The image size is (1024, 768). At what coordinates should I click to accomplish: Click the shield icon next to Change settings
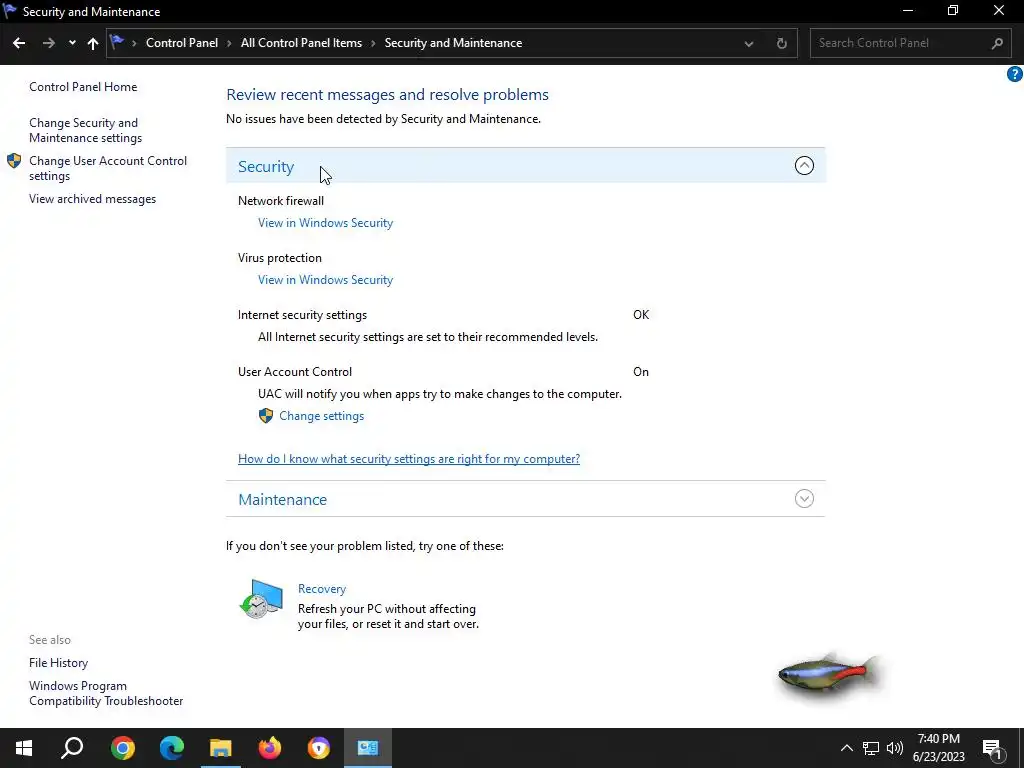266,416
